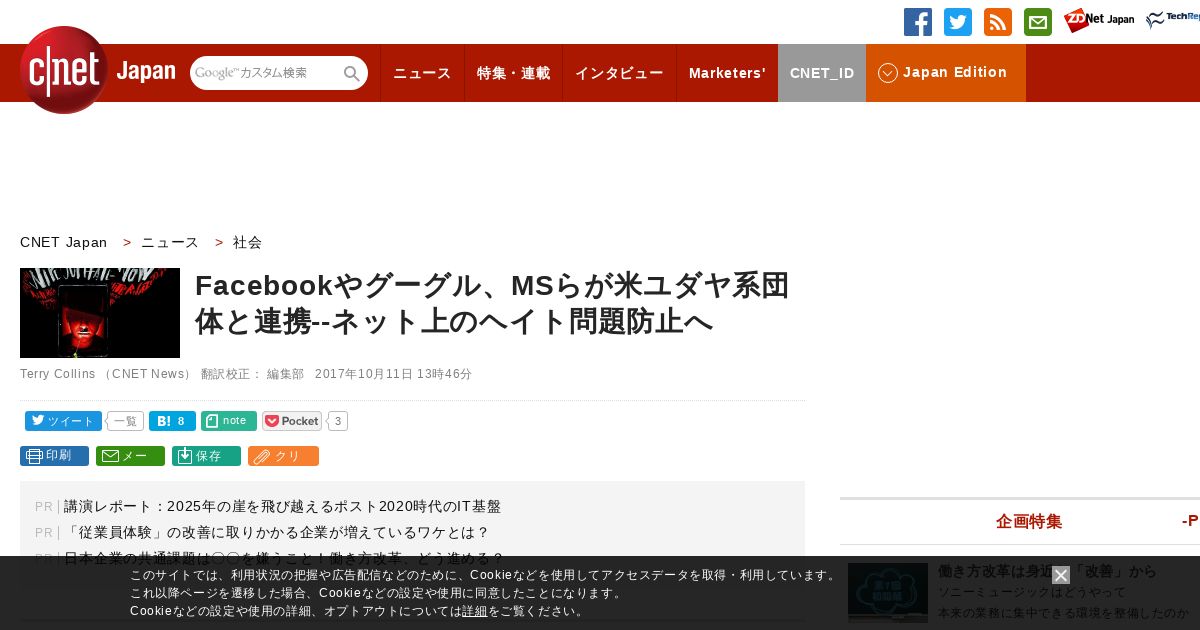Screen dimensions: 1200x630
Task: Share the article on note
Action: pos(229,421)
